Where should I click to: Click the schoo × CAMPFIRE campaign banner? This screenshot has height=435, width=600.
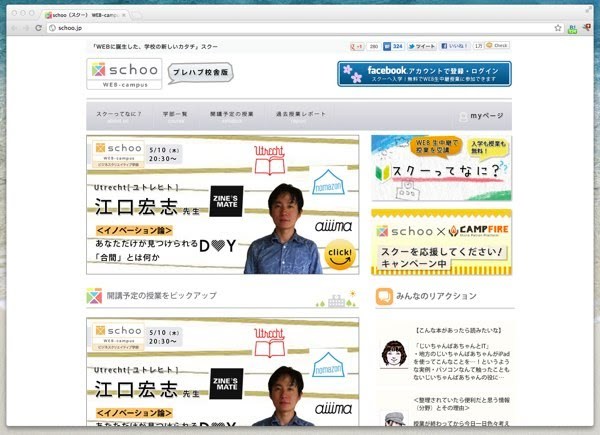coord(441,239)
